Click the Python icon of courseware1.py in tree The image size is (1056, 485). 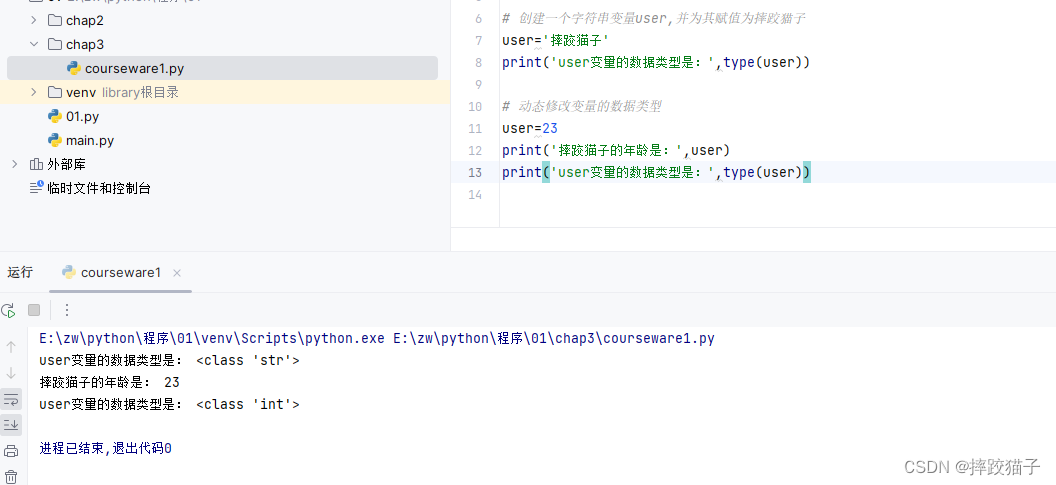coord(73,69)
